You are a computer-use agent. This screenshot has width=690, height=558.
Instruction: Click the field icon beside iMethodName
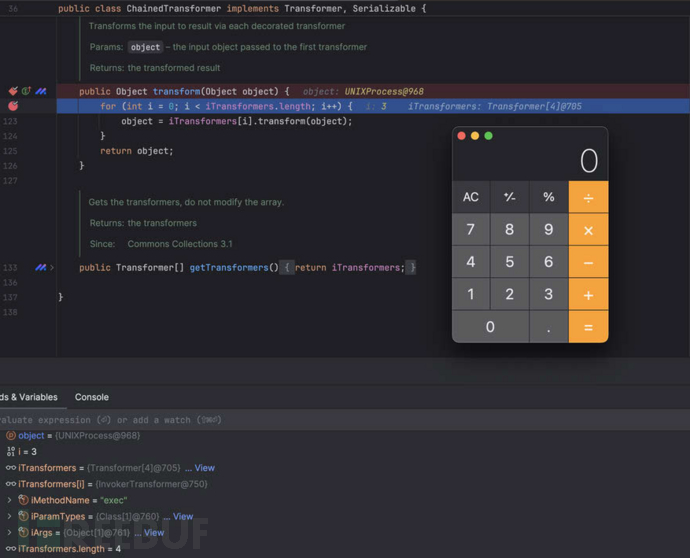pyautogui.click(x=23, y=500)
